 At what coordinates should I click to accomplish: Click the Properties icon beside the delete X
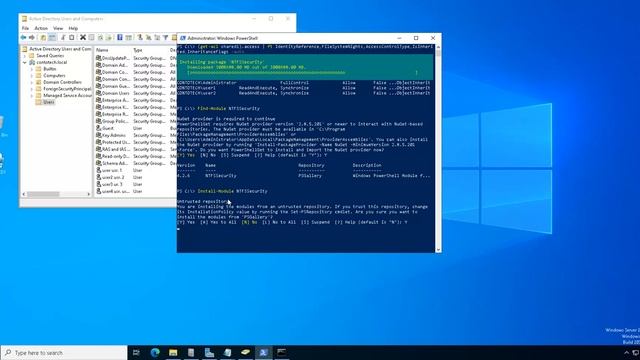click(x=91, y=38)
